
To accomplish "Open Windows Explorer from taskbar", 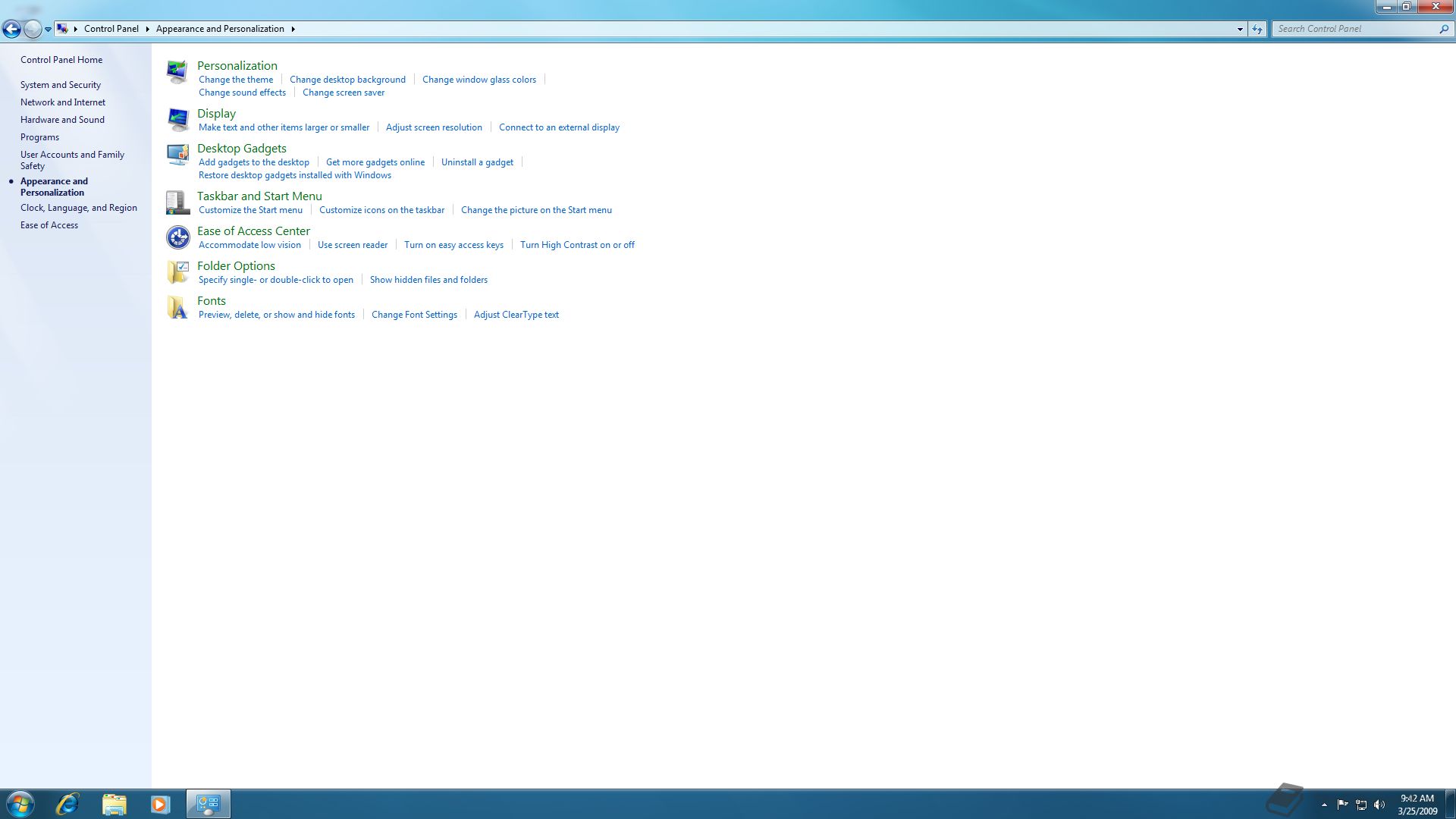I will point(114,804).
